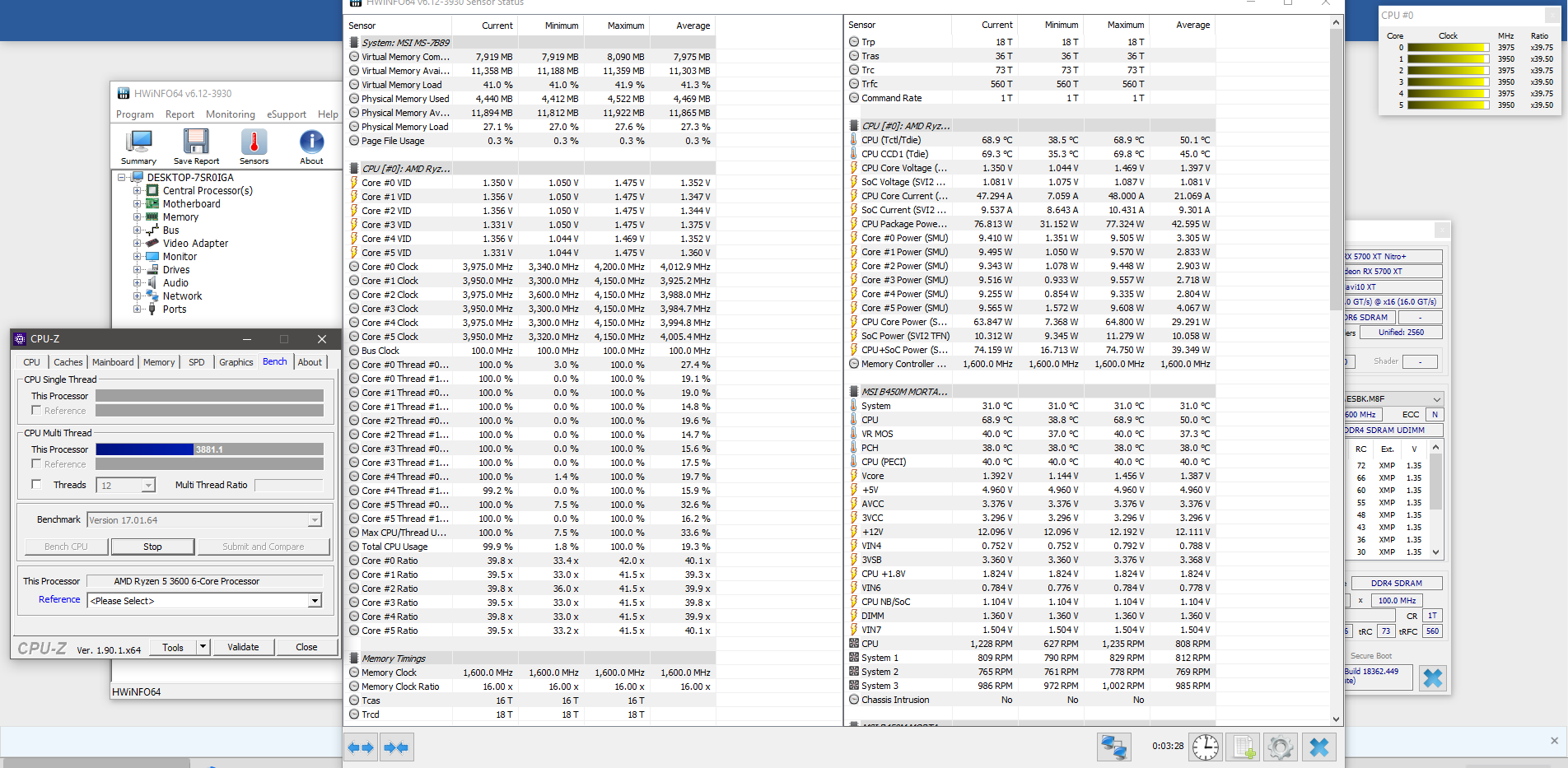Click the logging file-plus icon
This screenshot has height=768, width=1568.
(x=1243, y=747)
